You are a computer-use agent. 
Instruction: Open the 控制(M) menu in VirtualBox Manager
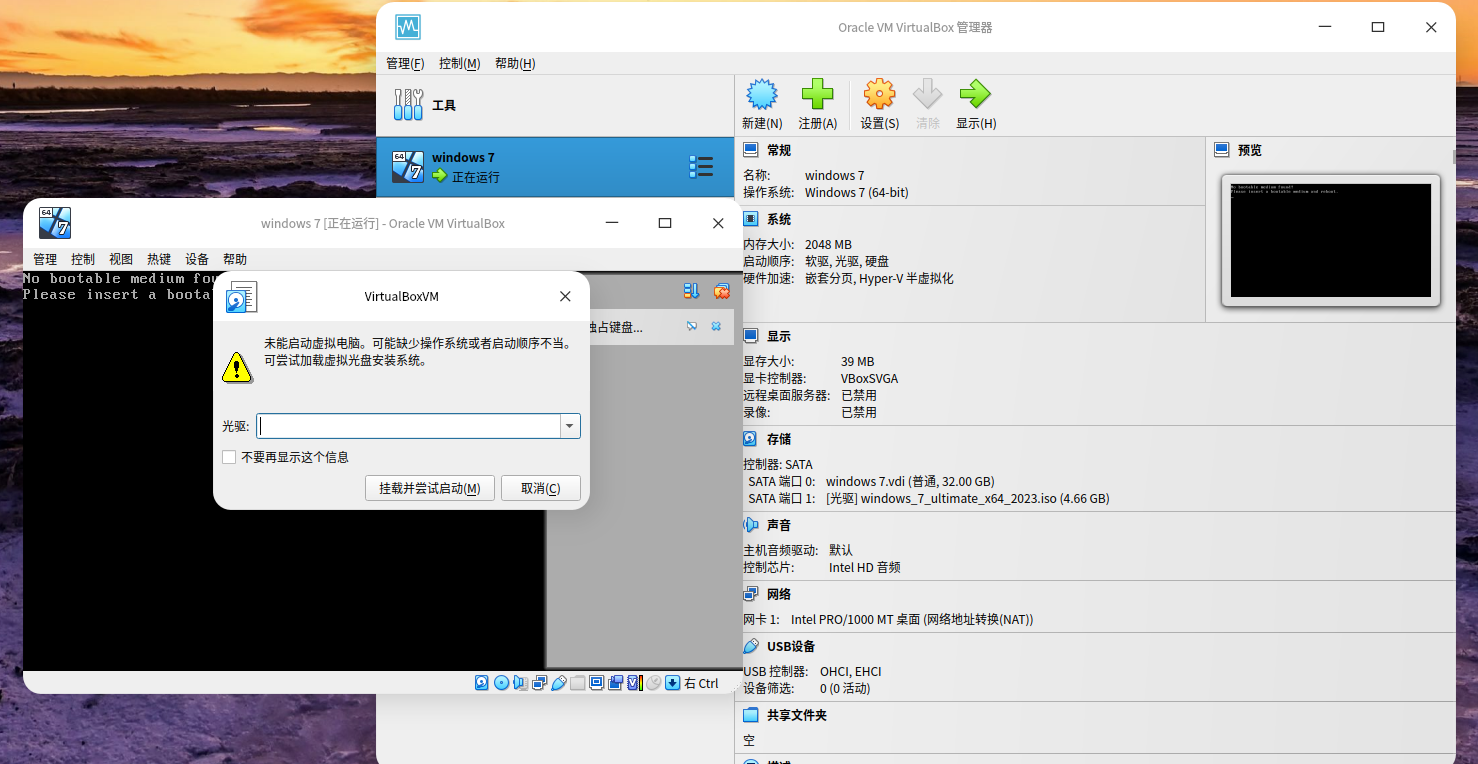(460, 63)
